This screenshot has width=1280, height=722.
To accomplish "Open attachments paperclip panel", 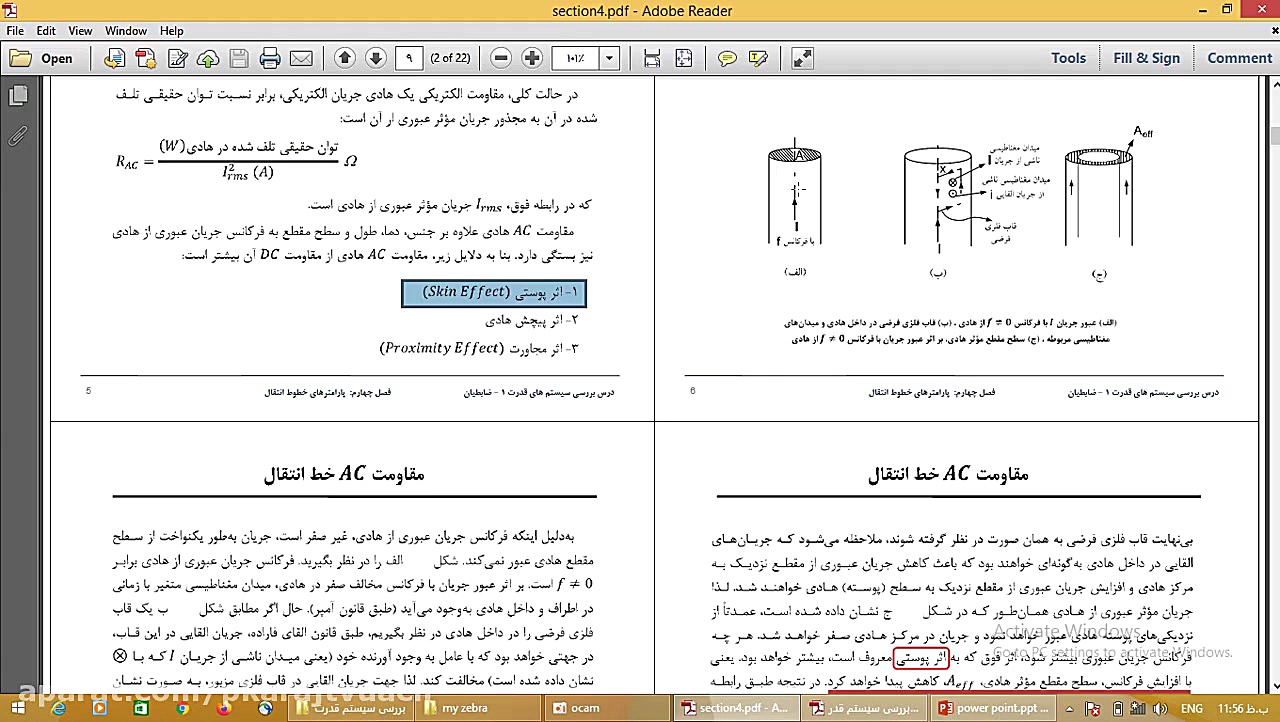I will pyautogui.click(x=17, y=136).
